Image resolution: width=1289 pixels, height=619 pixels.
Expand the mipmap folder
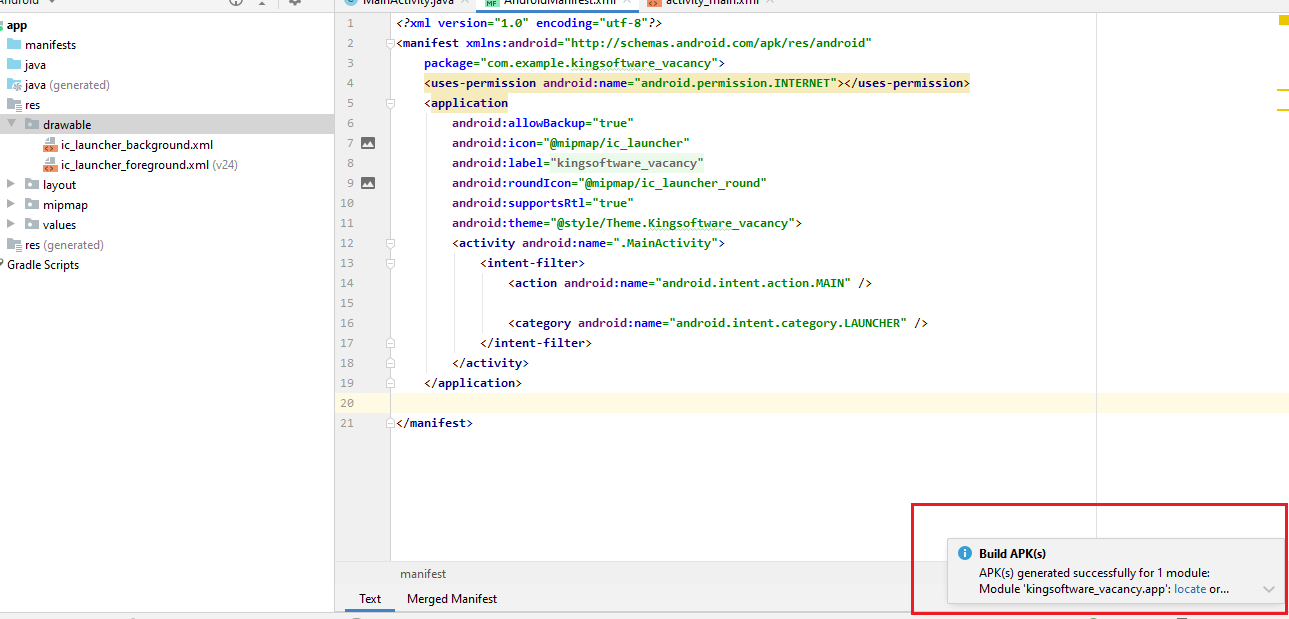click(x=11, y=205)
